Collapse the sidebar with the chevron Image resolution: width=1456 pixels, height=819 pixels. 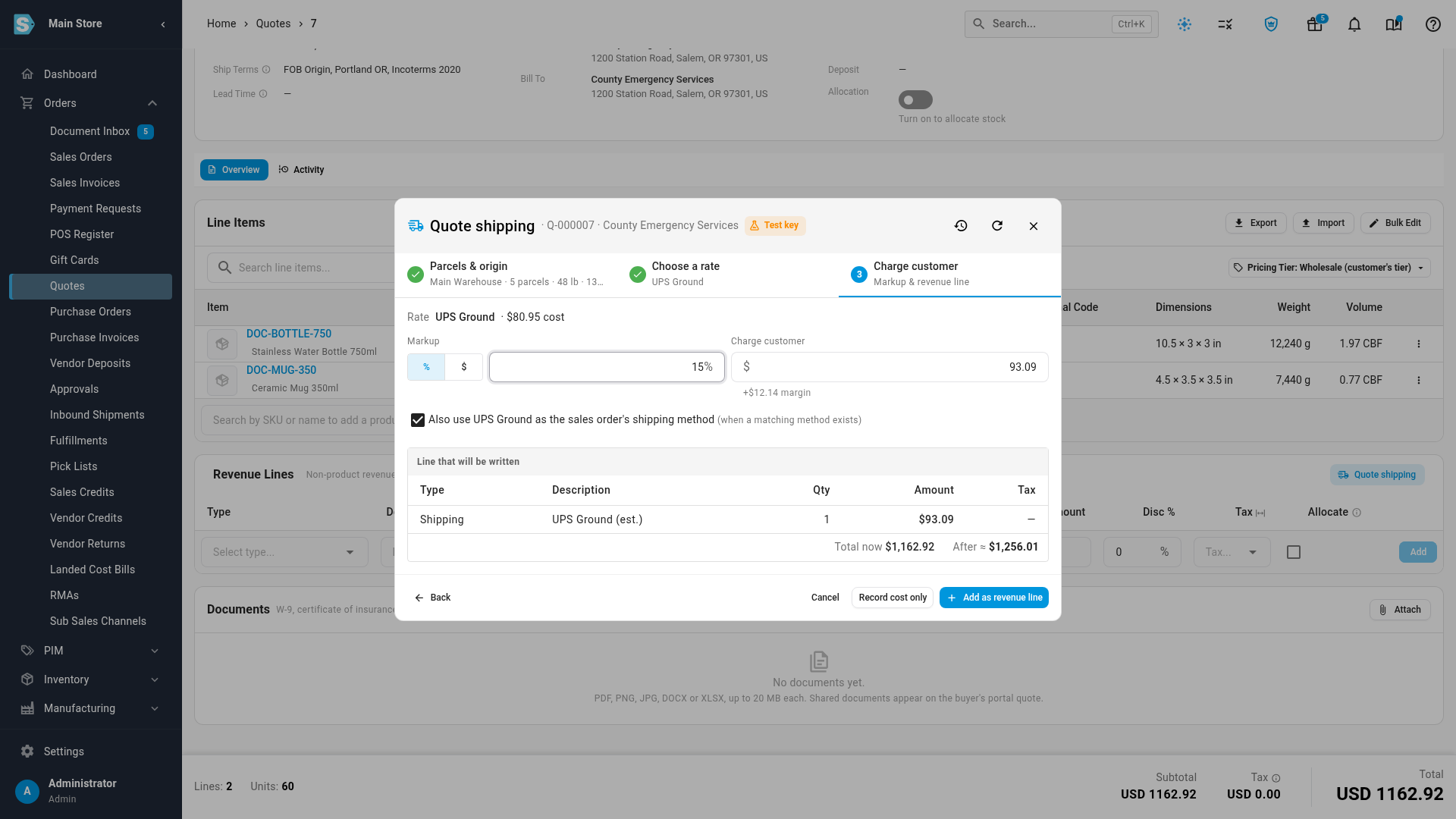[x=163, y=24]
